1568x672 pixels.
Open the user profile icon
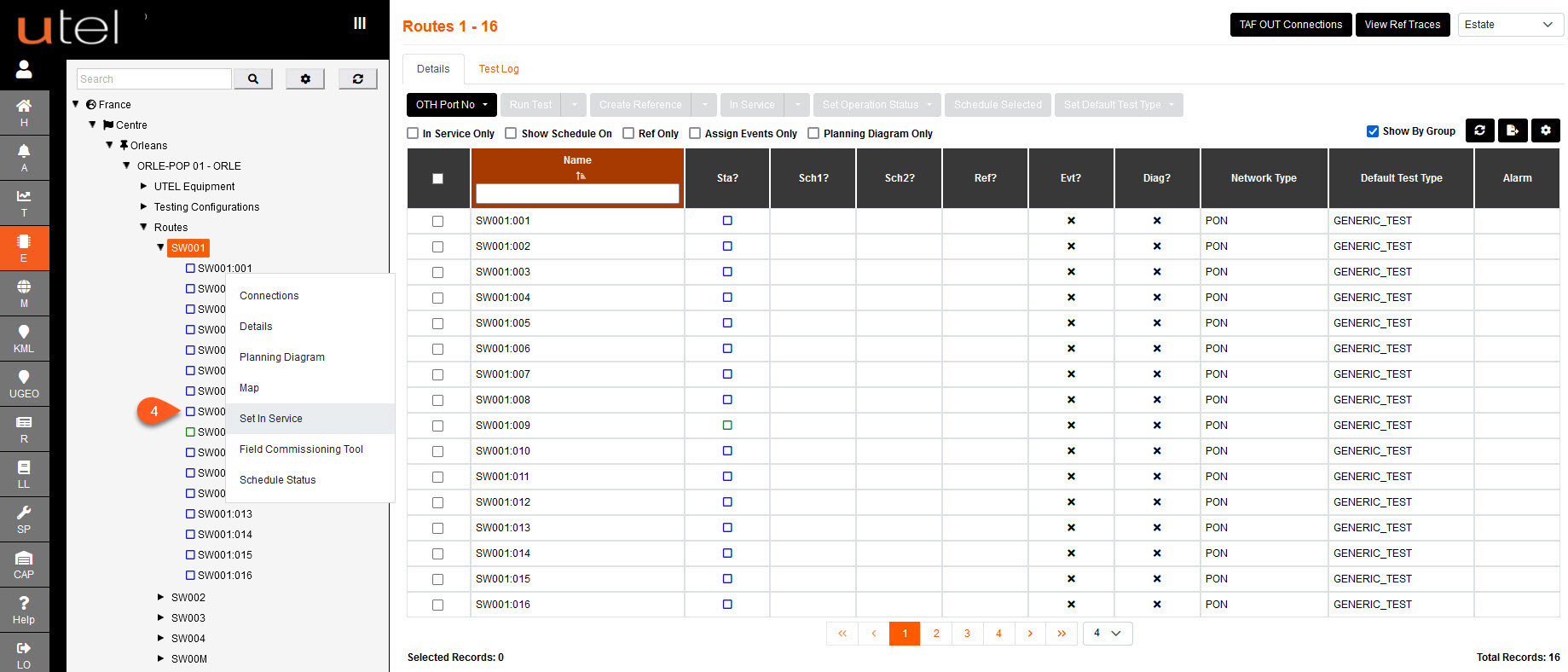pyautogui.click(x=24, y=69)
